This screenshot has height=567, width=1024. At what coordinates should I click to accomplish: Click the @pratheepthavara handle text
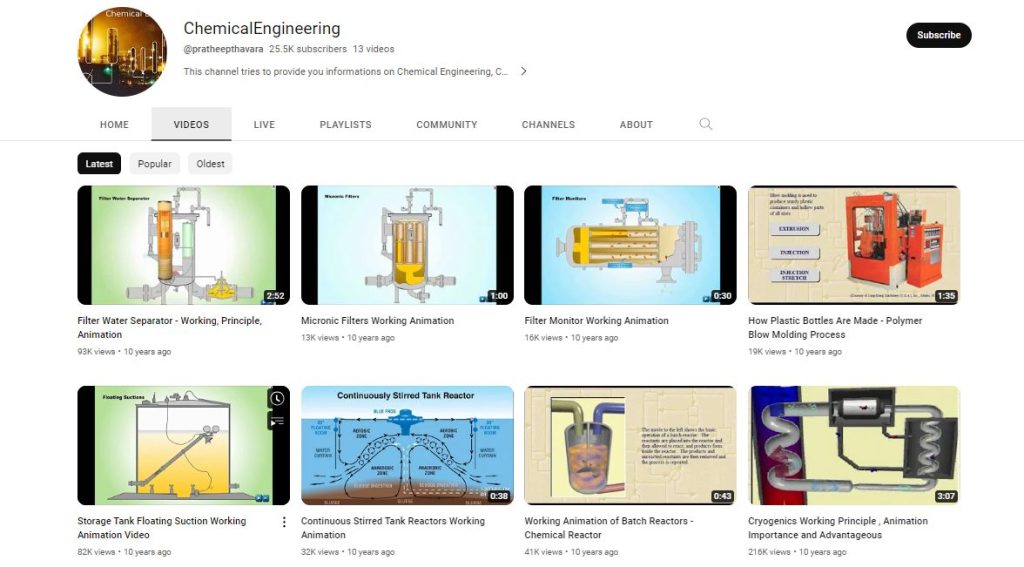point(223,49)
